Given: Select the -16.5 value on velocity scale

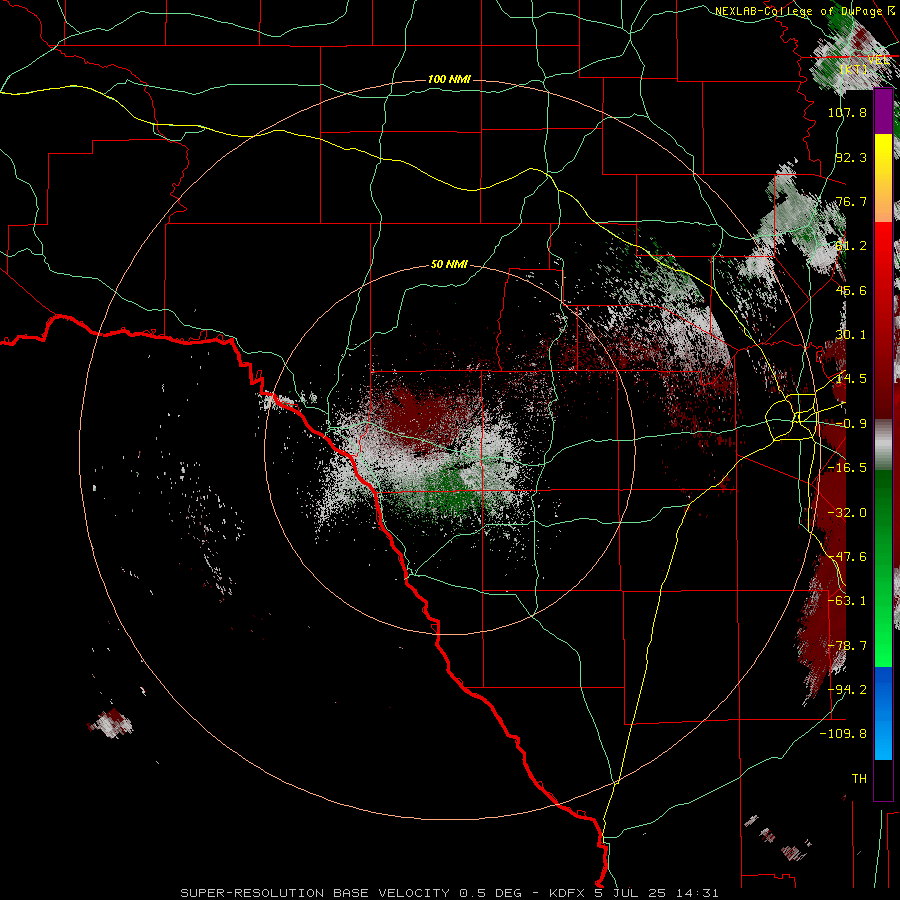Looking at the screenshot, I should [x=847, y=468].
